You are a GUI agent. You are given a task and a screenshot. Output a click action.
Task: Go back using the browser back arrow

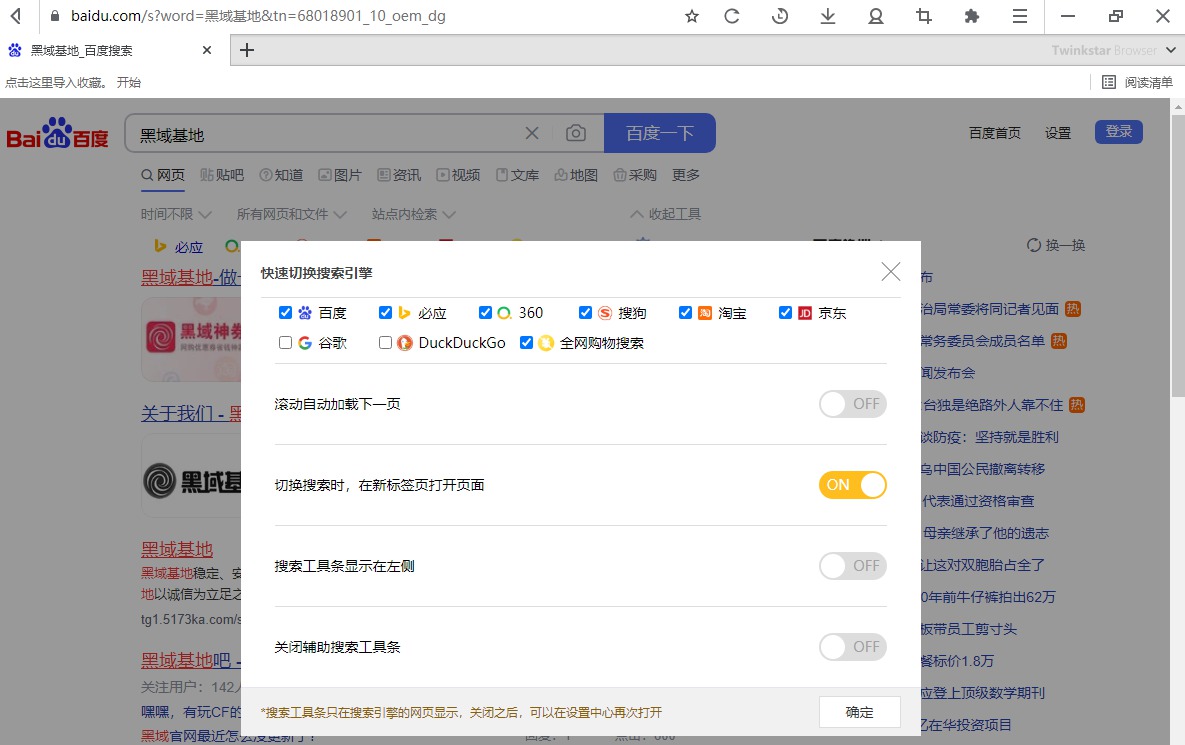[16, 16]
